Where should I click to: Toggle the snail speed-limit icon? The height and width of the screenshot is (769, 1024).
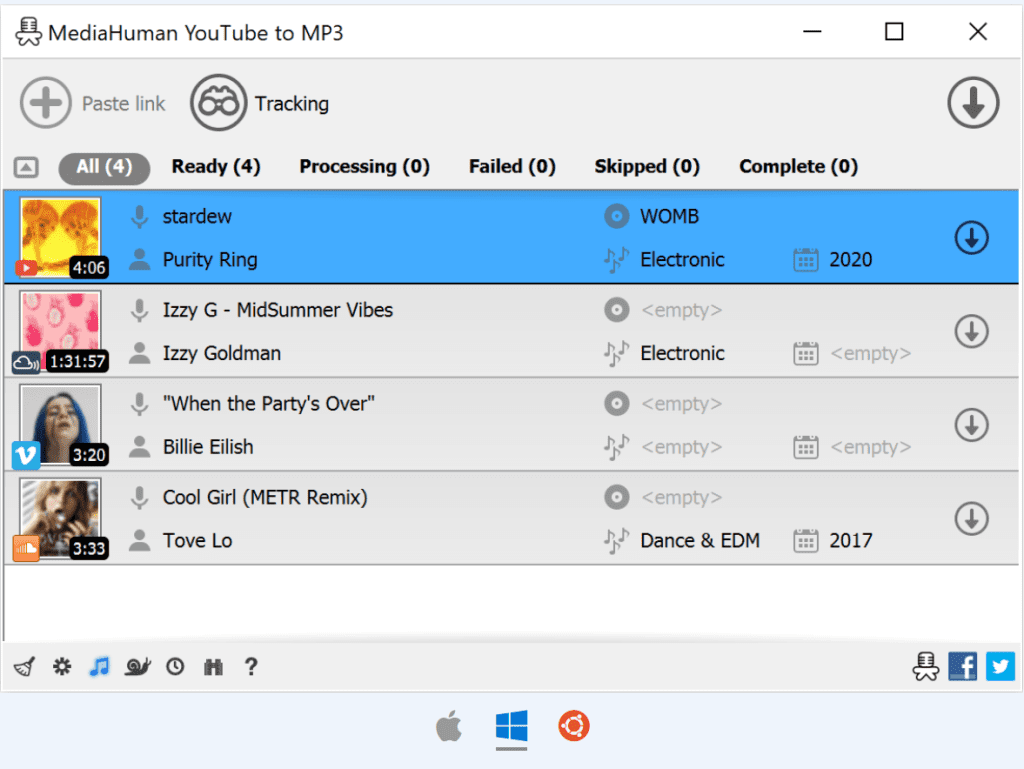(x=137, y=667)
